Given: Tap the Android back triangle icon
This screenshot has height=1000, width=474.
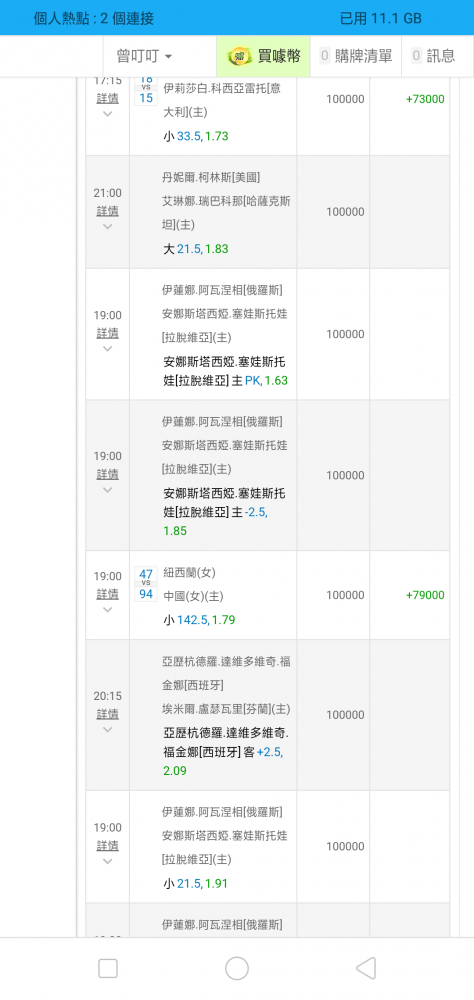Looking at the screenshot, I should tap(366, 968).
